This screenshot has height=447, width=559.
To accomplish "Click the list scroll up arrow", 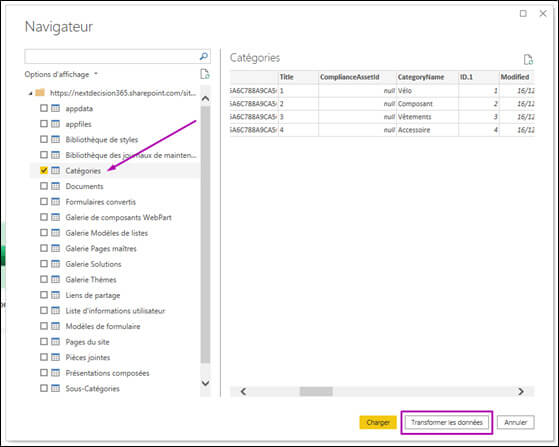I will (205, 99).
